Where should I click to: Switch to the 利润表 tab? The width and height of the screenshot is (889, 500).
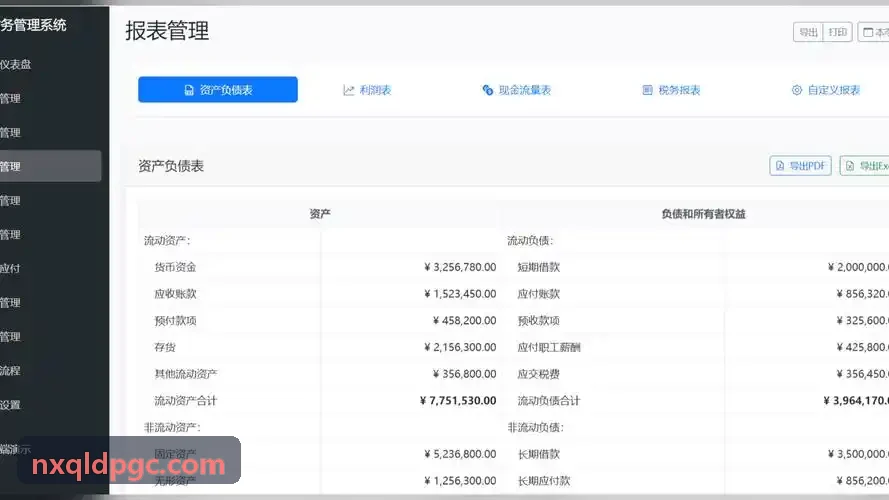(367, 90)
